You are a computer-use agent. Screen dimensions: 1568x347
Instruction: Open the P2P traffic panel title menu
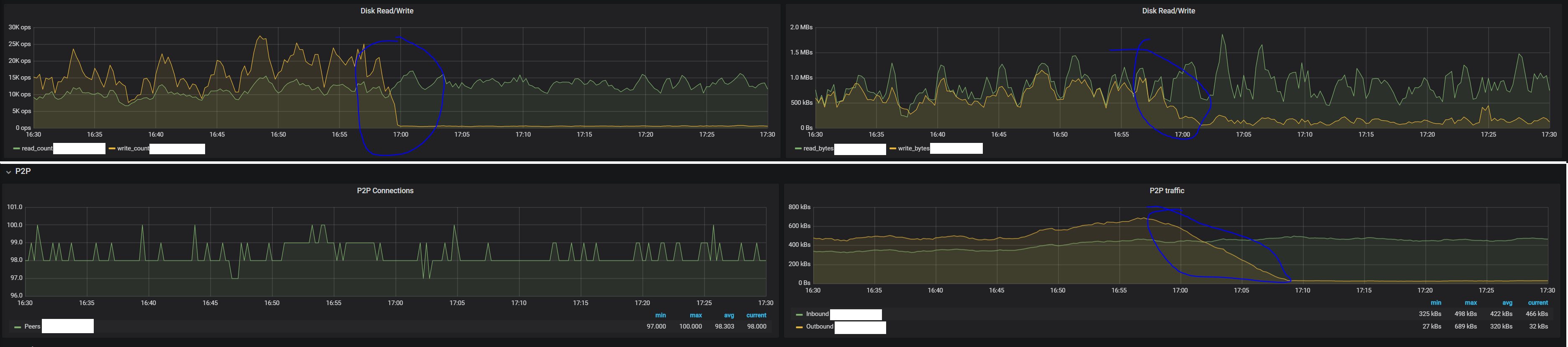[x=1166, y=191]
